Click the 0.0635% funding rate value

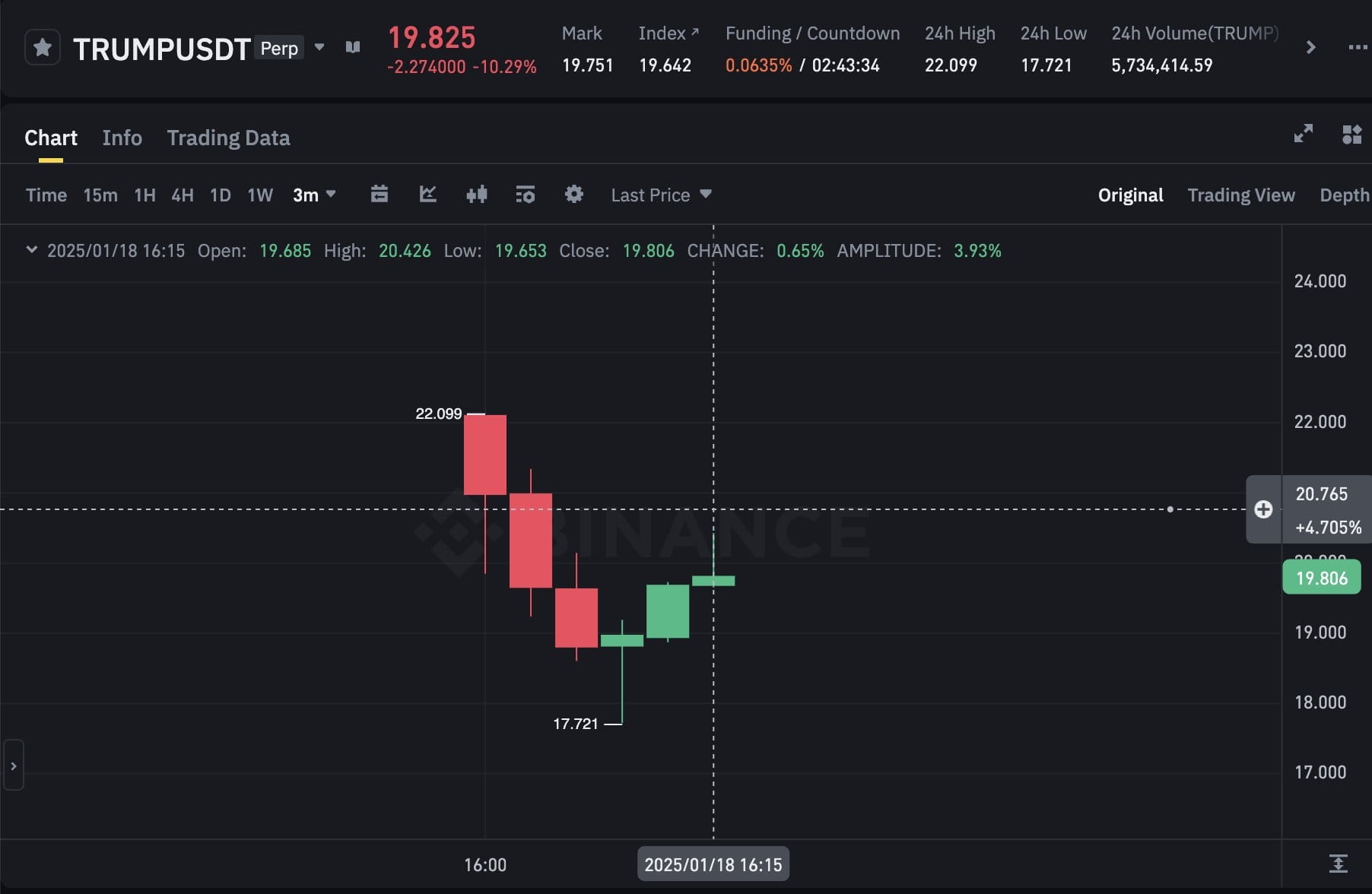(758, 65)
